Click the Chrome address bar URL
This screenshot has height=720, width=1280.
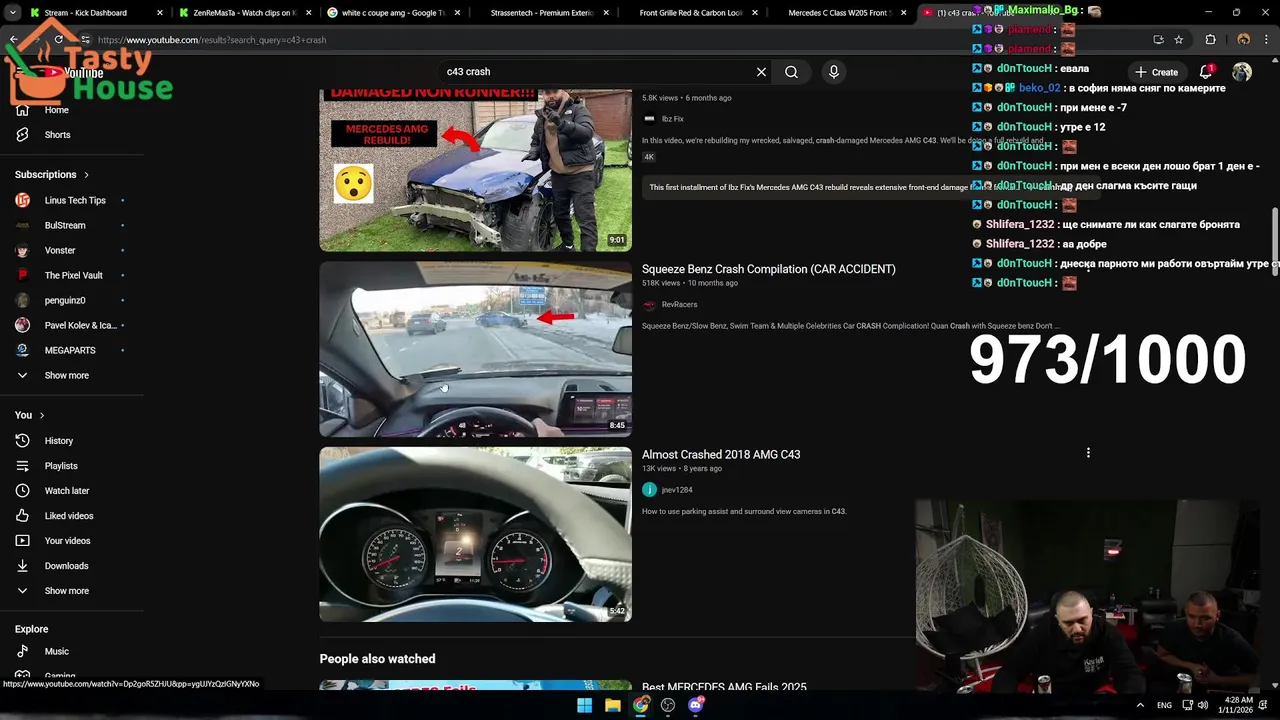click(x=212, y=40)
